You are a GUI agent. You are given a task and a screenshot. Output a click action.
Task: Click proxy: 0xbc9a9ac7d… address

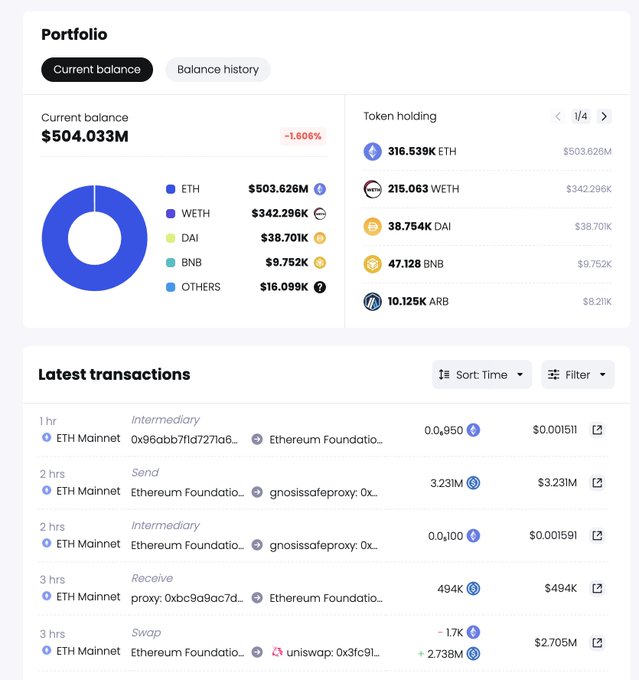pos(187,598)
